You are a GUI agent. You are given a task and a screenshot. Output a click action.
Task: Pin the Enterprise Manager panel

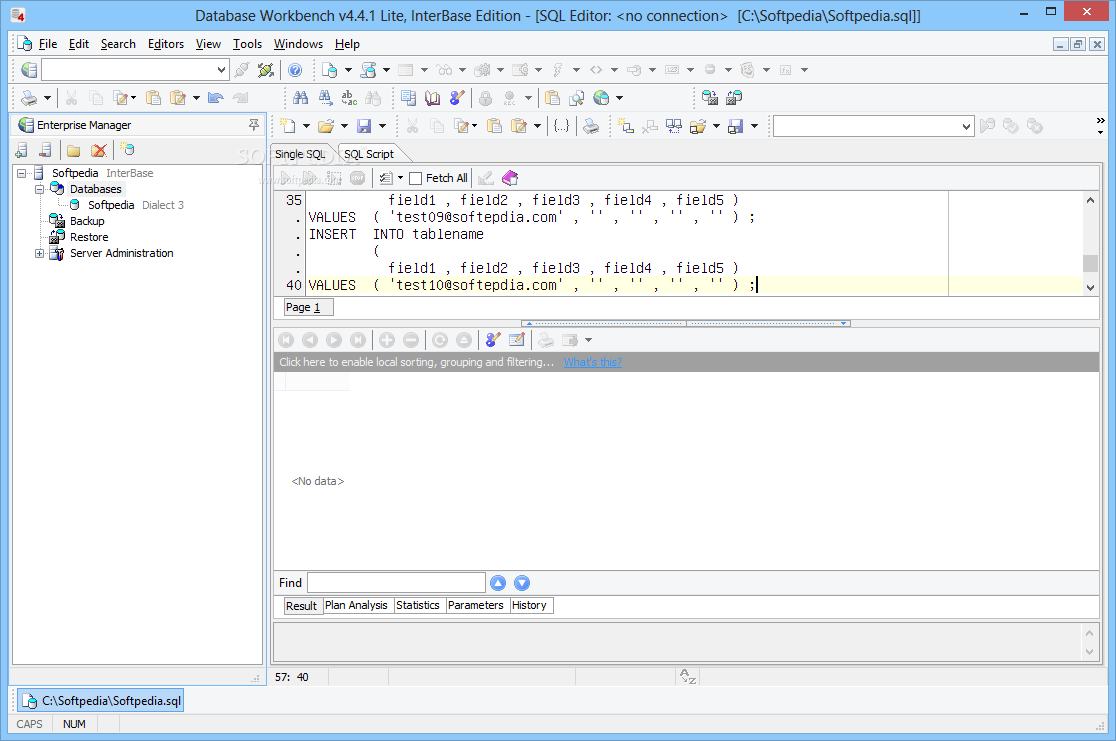point(254,125)
